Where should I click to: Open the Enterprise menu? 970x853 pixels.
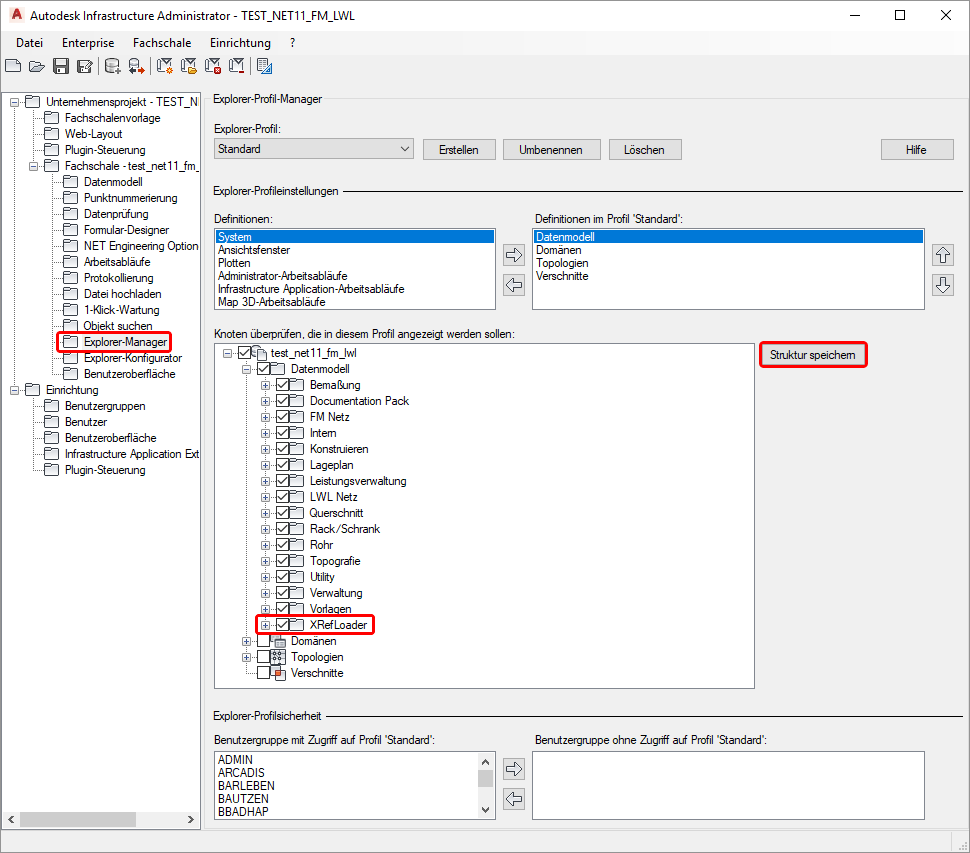pyautogui.click(x=88, y=43)
